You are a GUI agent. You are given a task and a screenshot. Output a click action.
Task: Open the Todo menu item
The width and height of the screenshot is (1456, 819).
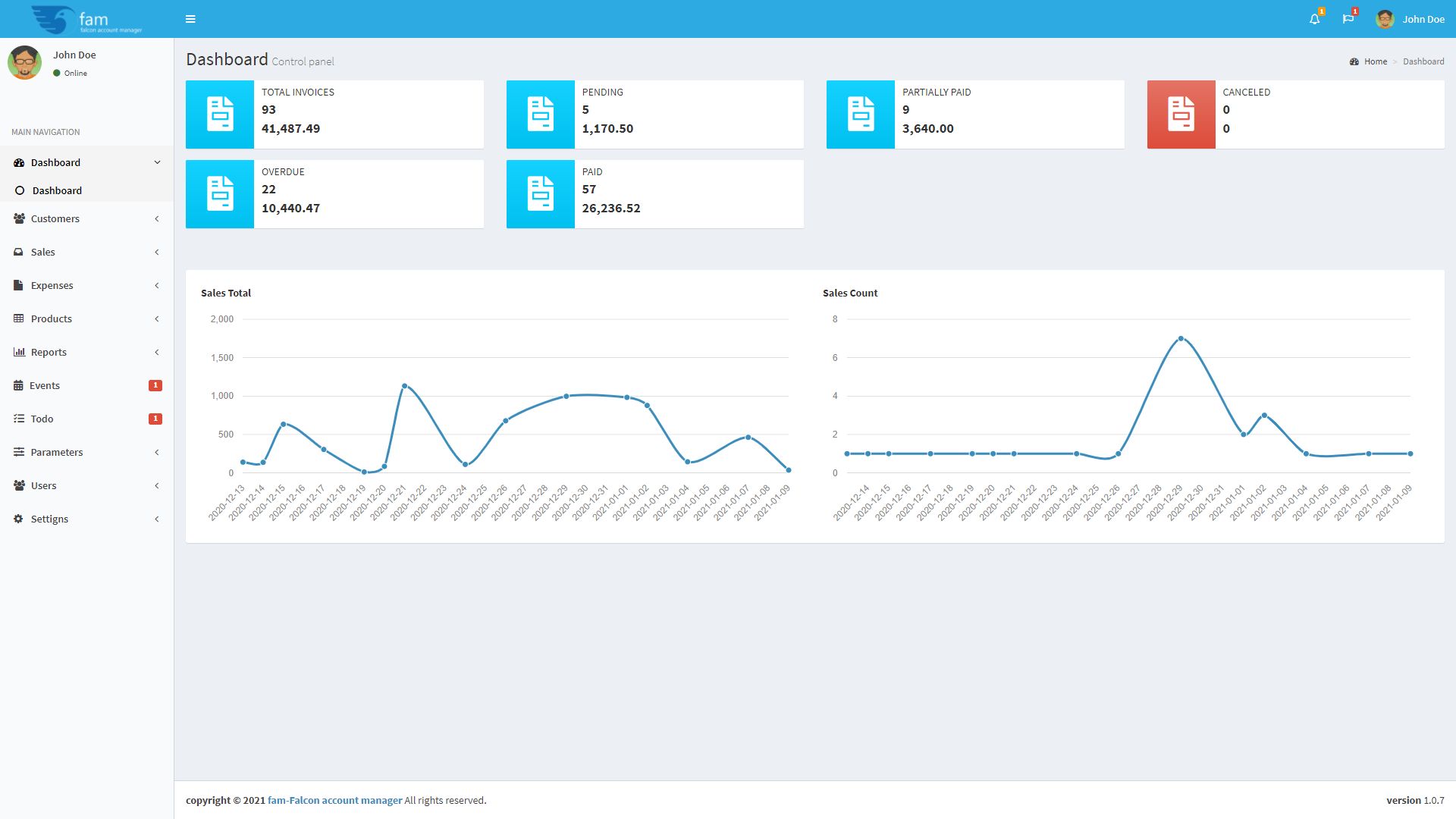[x=42, y=419]
